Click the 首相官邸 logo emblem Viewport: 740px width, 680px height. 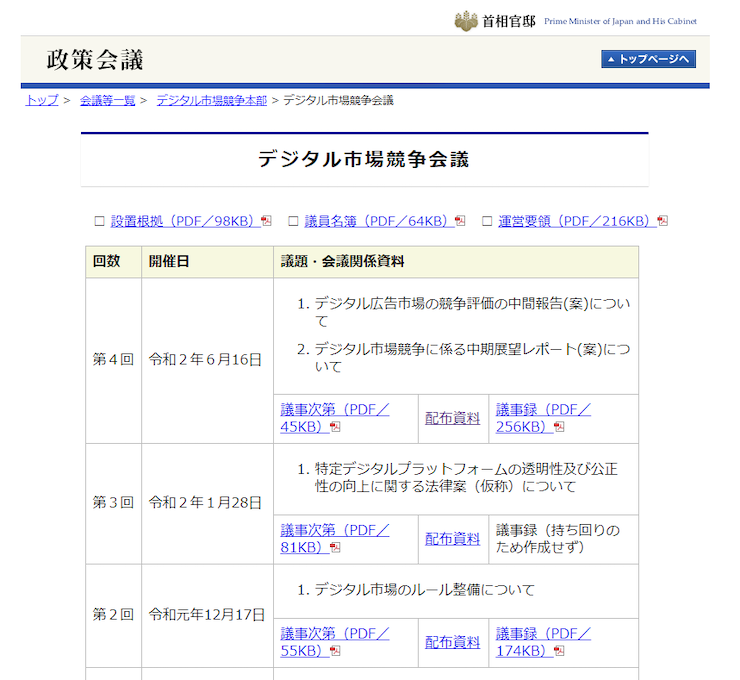[466, 21]
